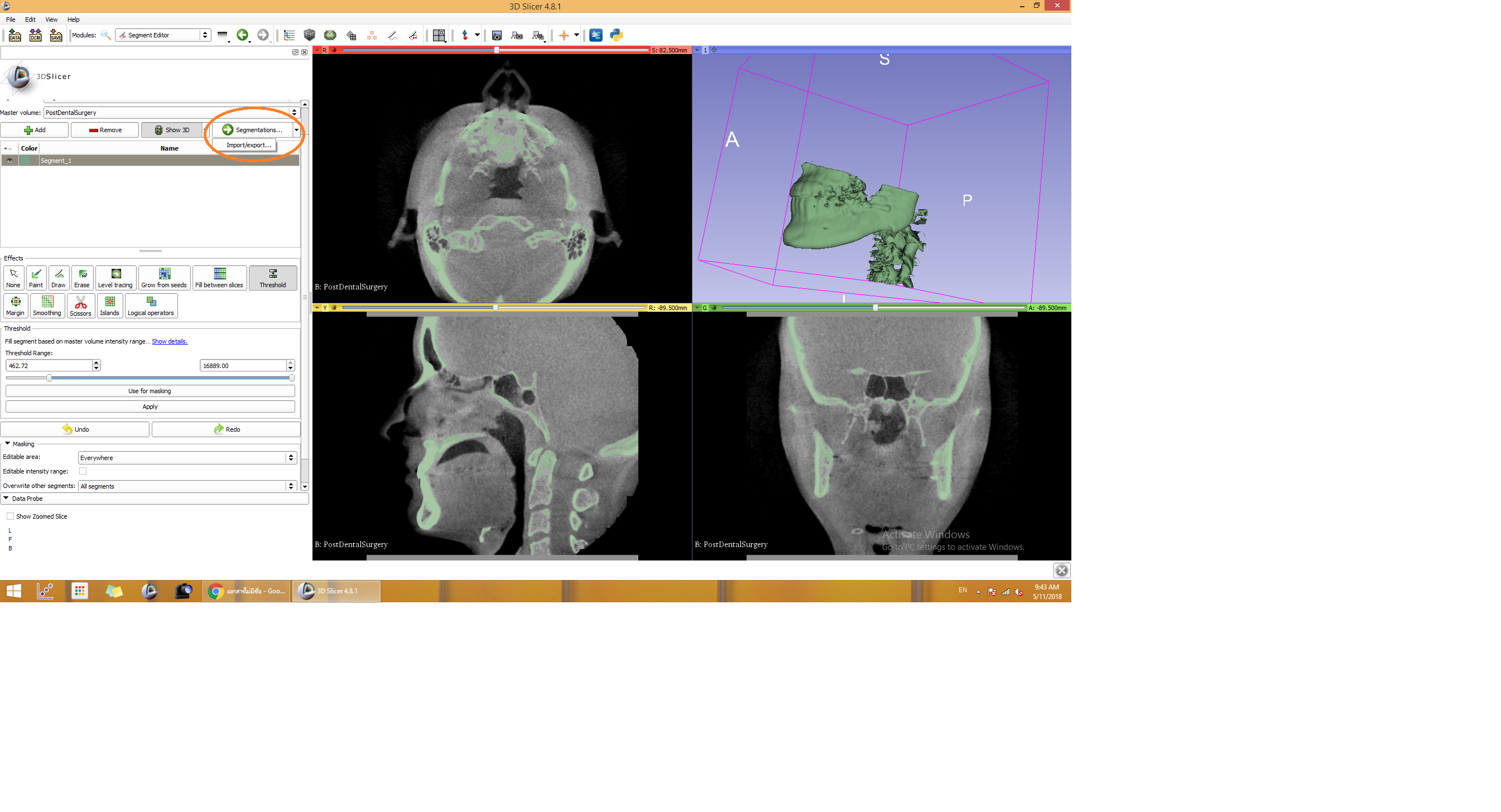Screen dimensions: 1501x812
Task: Click the Redo button
Action: click(227, 429)
